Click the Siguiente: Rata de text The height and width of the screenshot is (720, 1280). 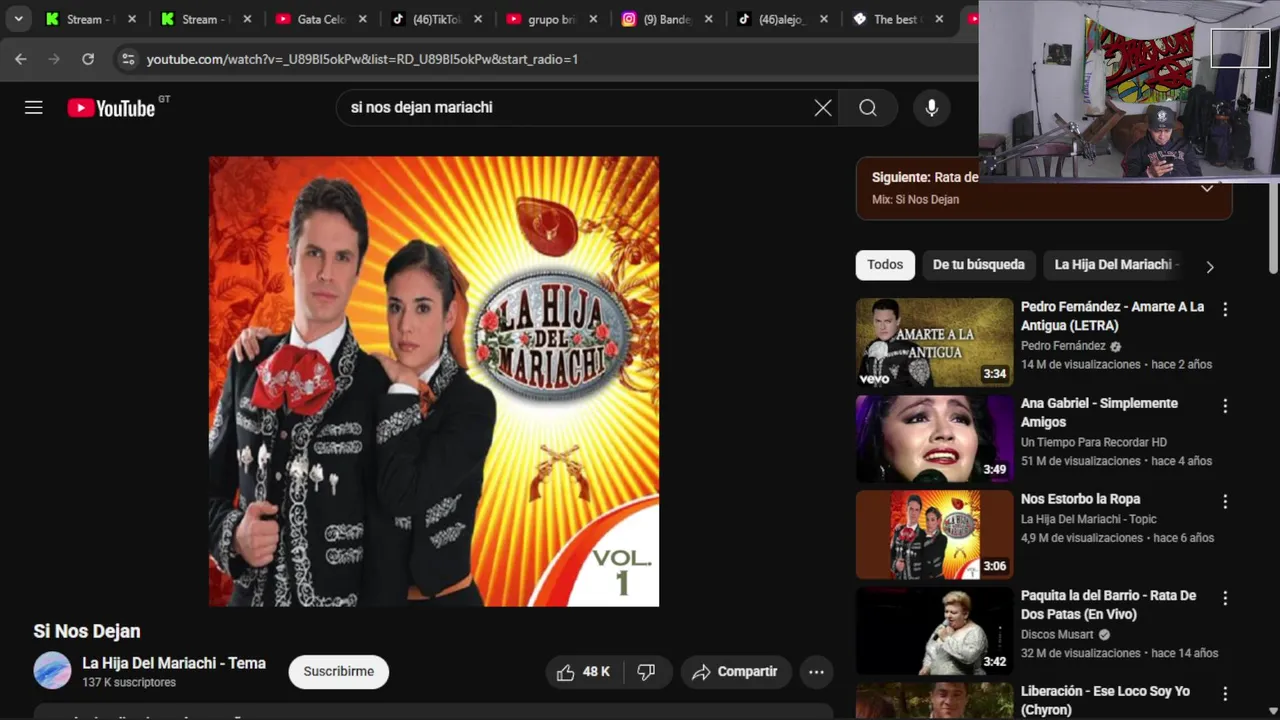tap(925, 177)
